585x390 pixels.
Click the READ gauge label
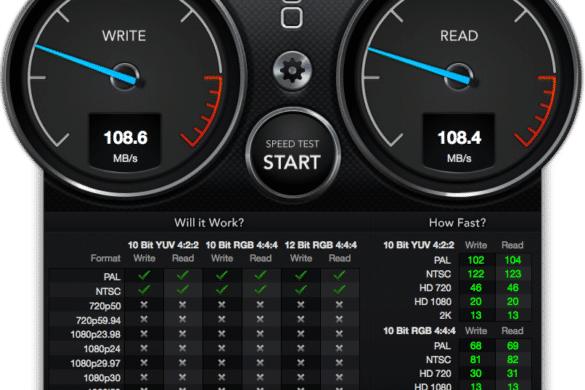point(459,36)
